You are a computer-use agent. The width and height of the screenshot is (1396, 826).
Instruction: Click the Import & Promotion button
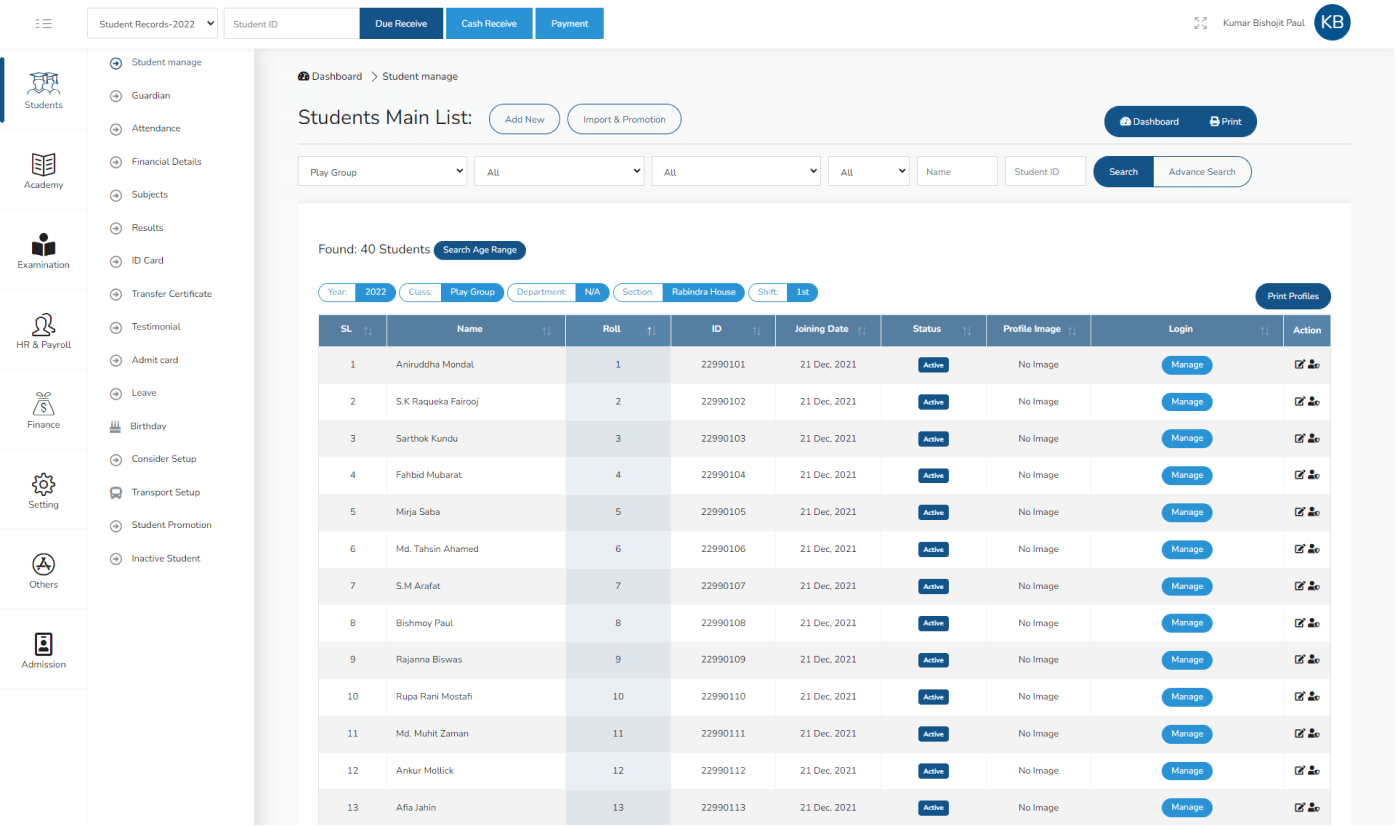624,120
